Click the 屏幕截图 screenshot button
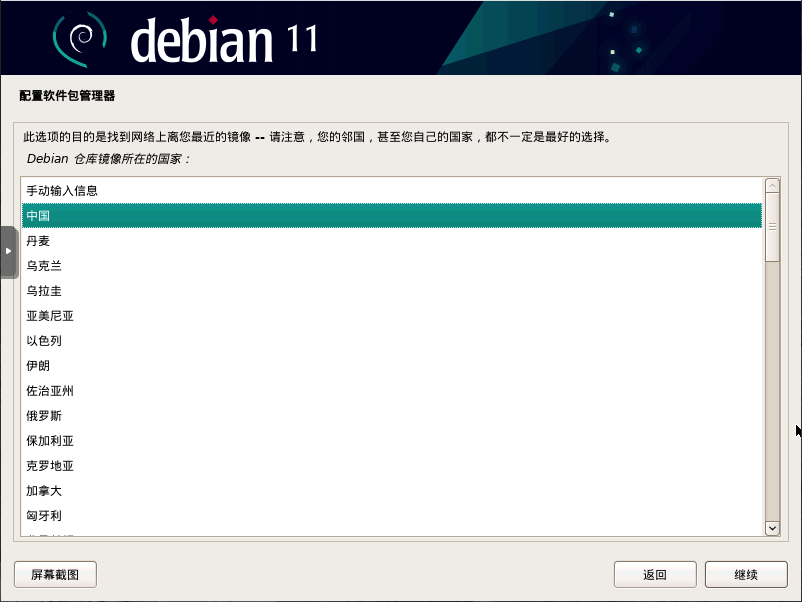This screenshot has height=602, width=802. click(x=55, y=574)
